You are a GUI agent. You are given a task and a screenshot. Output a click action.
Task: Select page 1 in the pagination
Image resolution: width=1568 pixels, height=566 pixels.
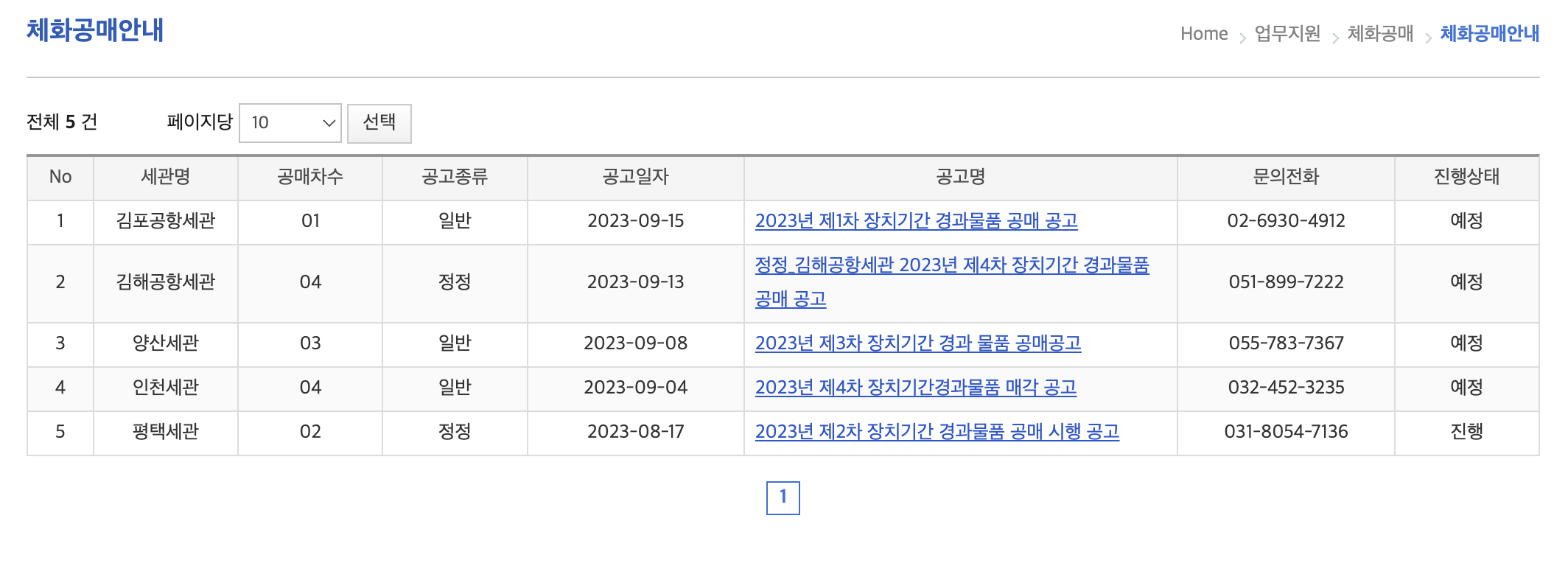783,497
